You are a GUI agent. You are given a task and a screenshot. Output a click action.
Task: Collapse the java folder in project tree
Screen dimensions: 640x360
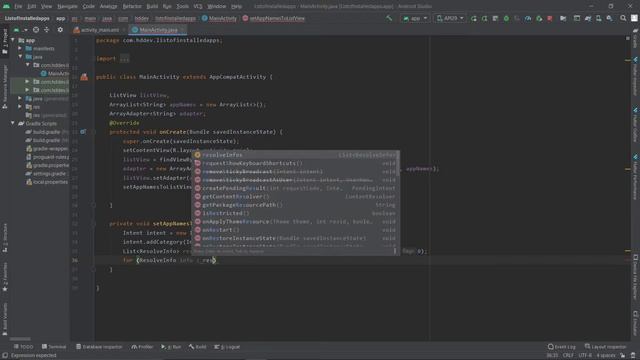click(x=20, y=57)
